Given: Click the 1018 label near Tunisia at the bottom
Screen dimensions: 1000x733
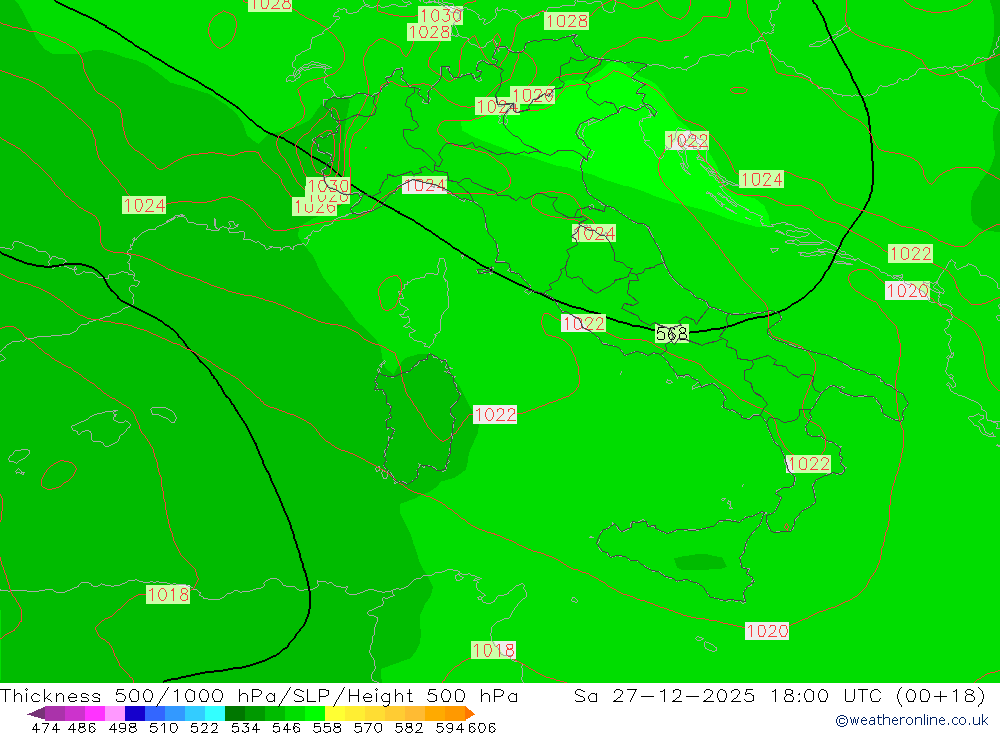Looking at the screenshot, I should click(x=493, y=650).
